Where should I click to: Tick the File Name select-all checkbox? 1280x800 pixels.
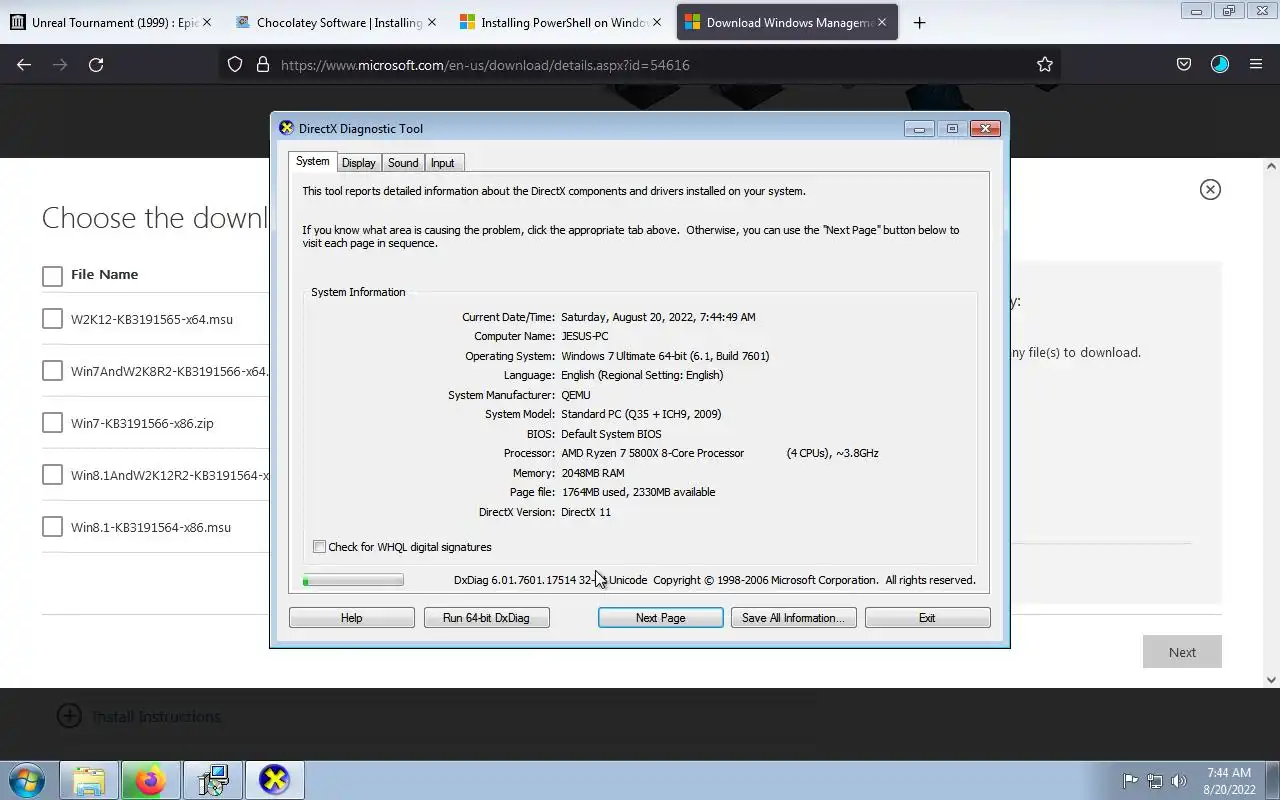pos(52,275)
